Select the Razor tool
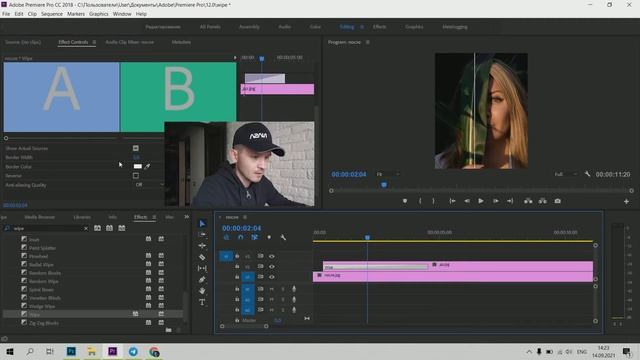 point(202,257)
